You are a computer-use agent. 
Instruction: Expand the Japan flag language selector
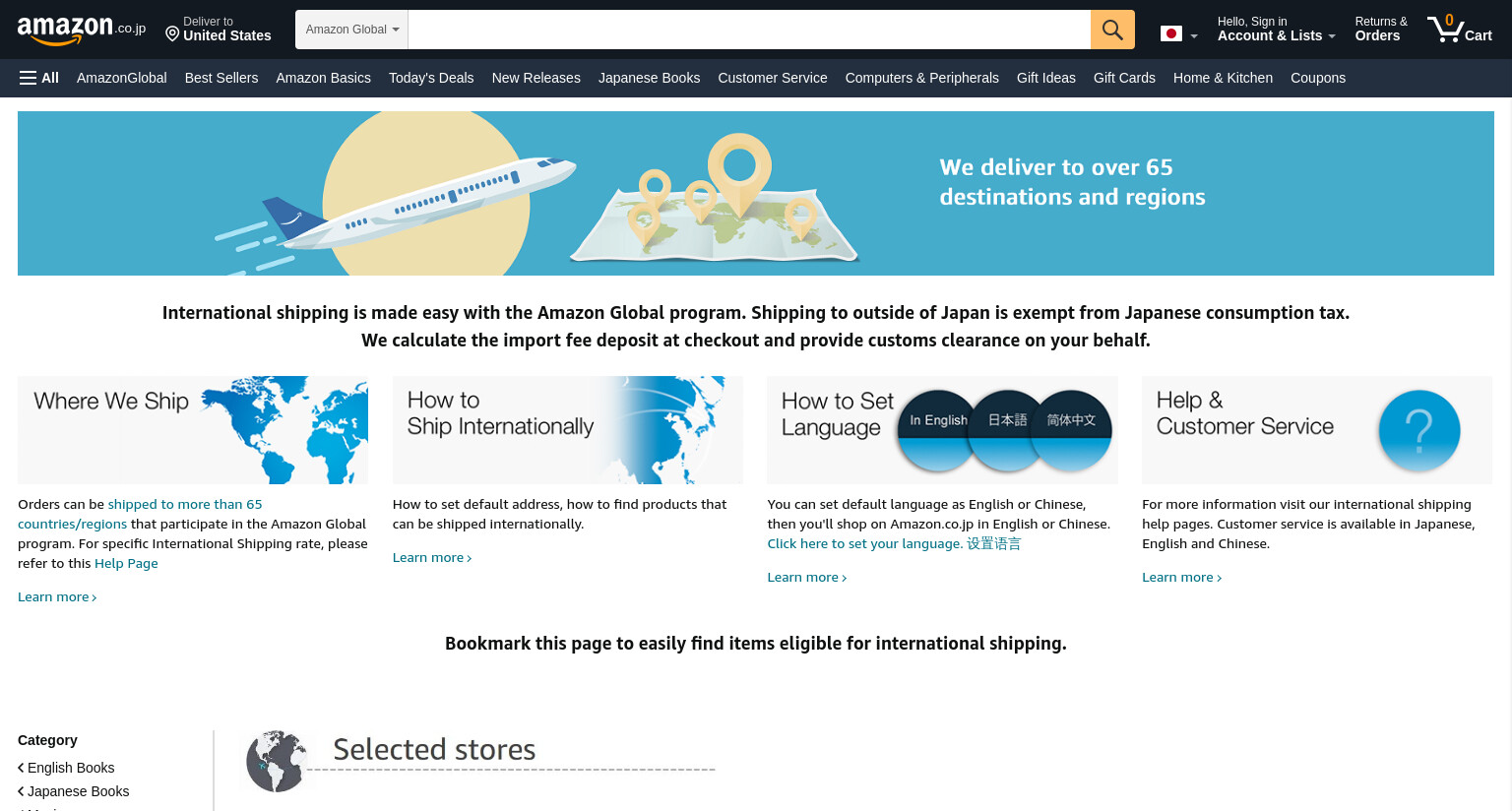(x=1179, y=34)
